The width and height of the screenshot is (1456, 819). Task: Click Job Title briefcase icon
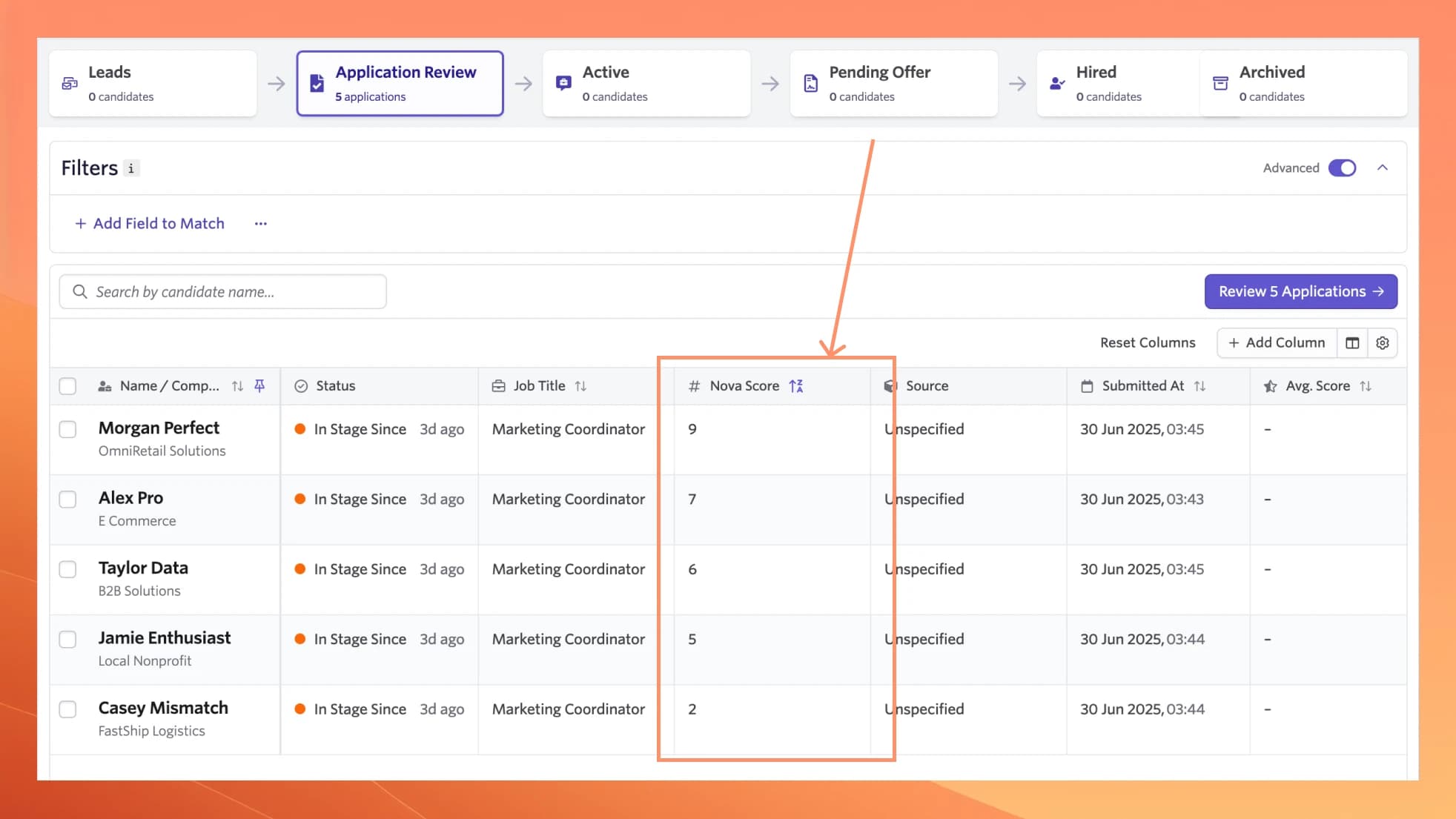coord(498,385)
